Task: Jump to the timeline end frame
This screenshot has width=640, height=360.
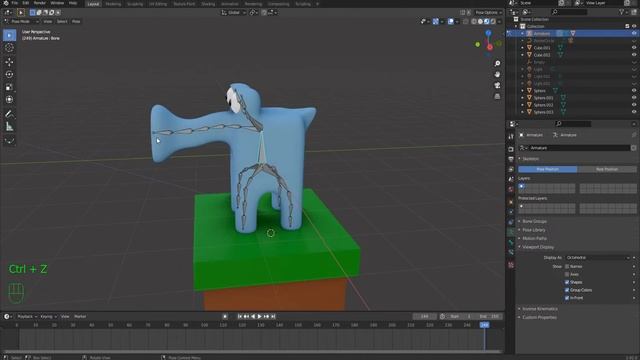Action: [x=273, y=316]
